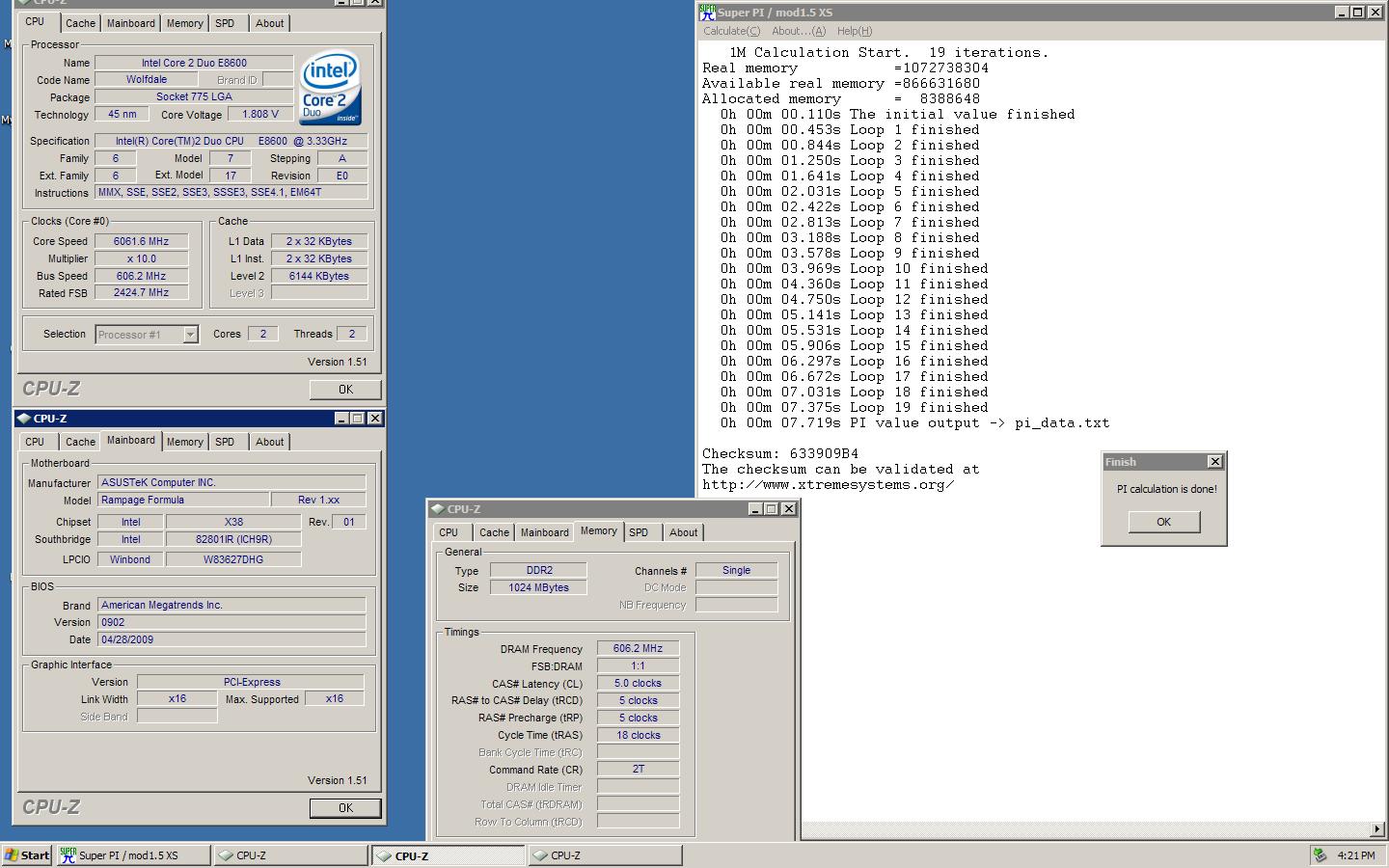The image size is (1389, 868).
Task: Open the Help menu in Super PI
Action: pyautogui.click(x=855, y=31)
